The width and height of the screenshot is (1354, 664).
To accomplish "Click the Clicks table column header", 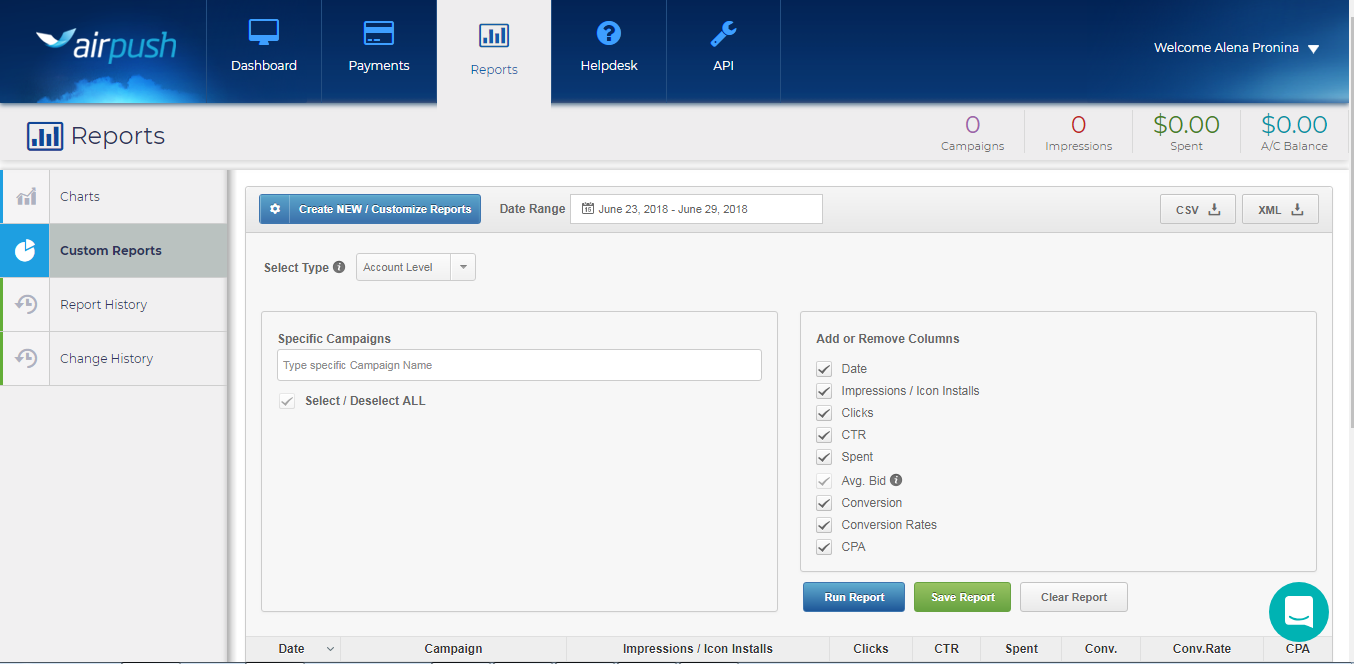I will pyautogui.click(x=871, y=649).
